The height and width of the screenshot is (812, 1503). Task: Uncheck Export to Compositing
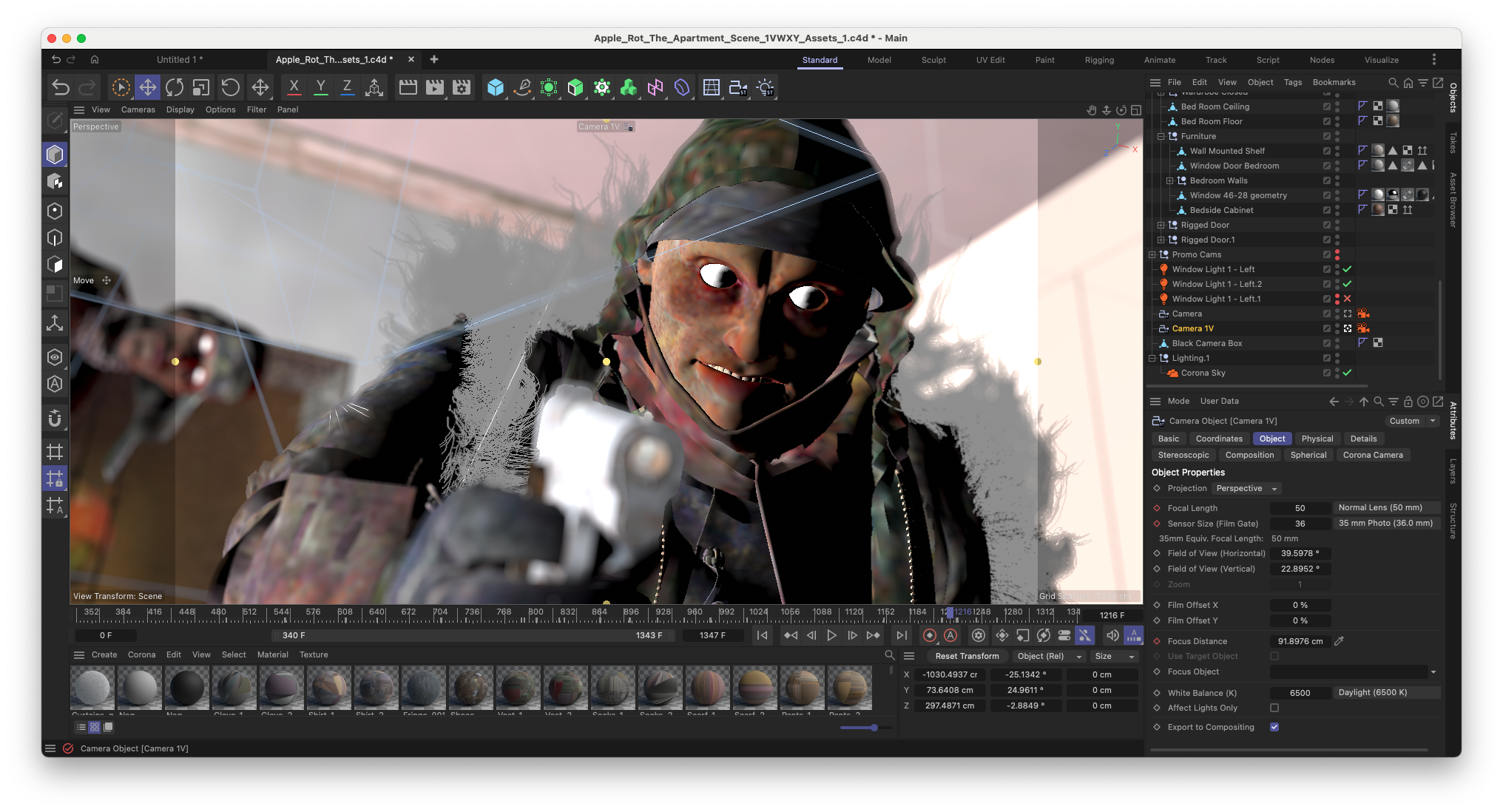point(1274,727)
